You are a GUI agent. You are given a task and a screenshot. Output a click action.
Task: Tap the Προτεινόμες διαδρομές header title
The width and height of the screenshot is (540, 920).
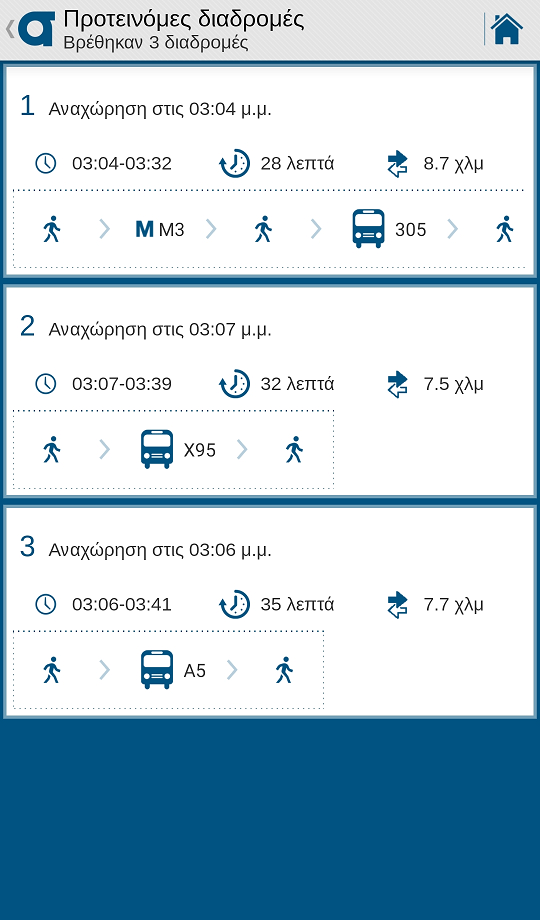click(x=184, y=19)
